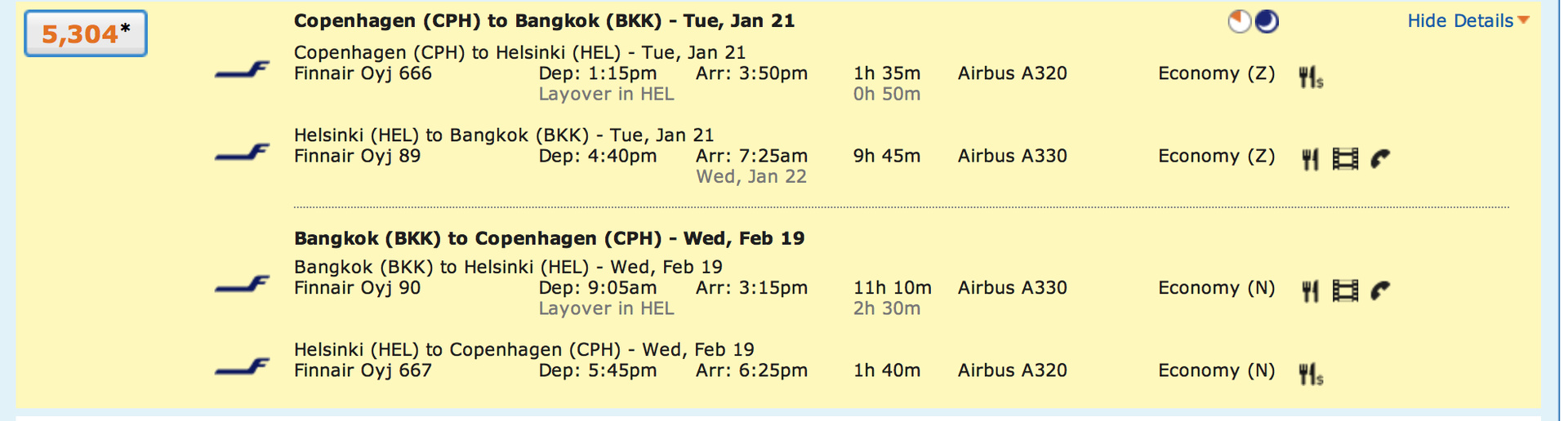1568x421 pixels.
Task: Click the meal icon for Finnair 90
Action: [x=1310, y=290]
